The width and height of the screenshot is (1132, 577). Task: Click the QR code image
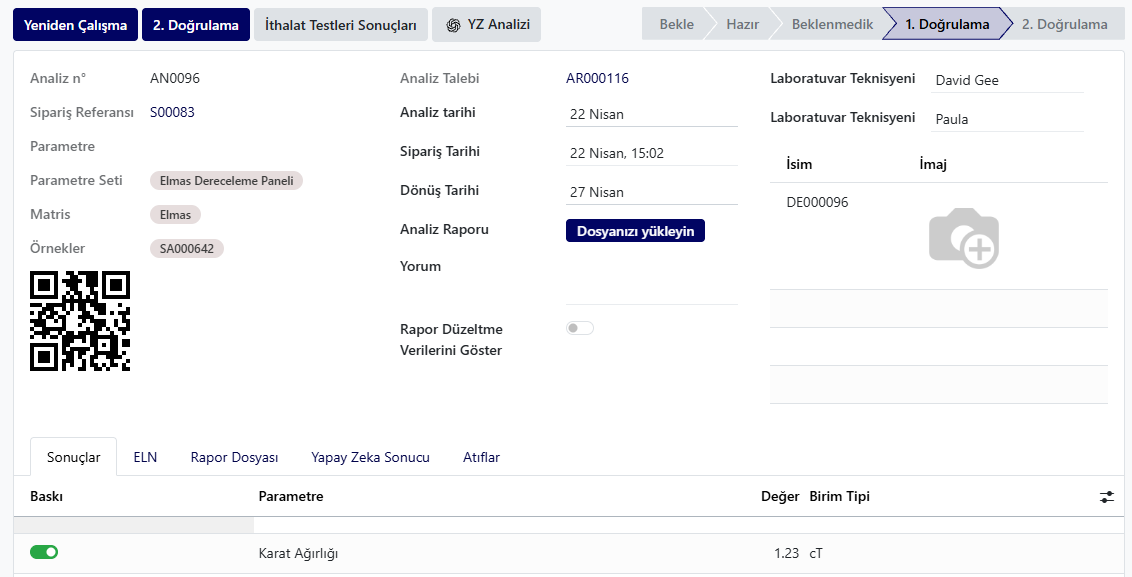click(80, 321)
